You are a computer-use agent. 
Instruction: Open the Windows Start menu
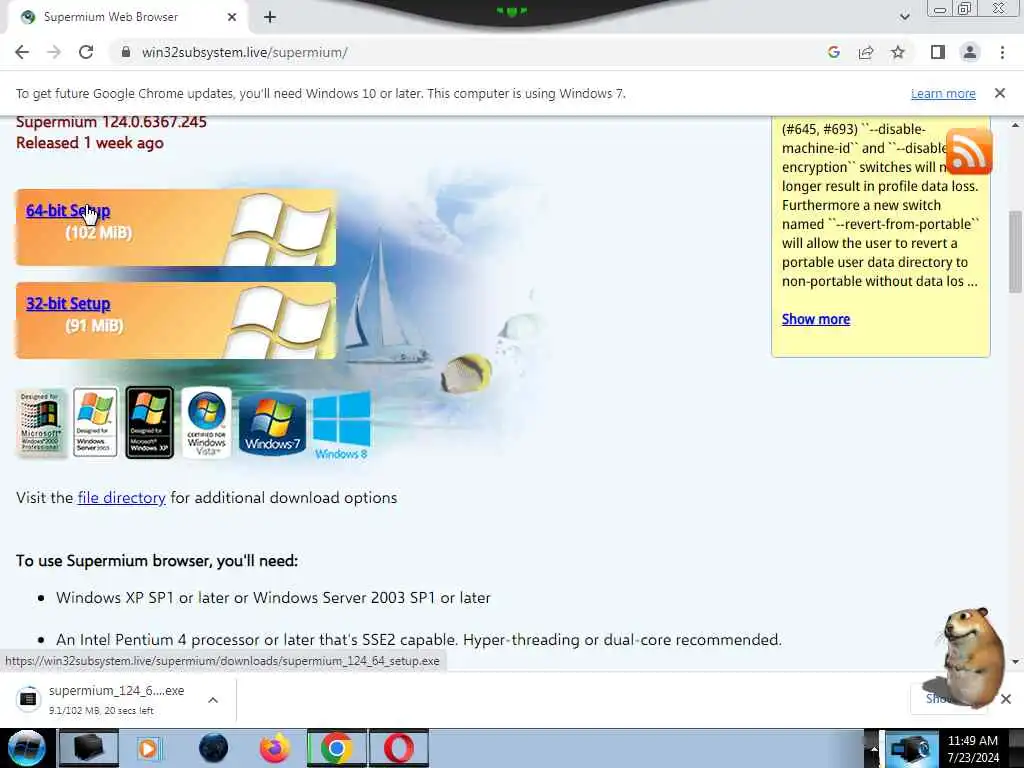pyautogui.click(x=26, y=748)
